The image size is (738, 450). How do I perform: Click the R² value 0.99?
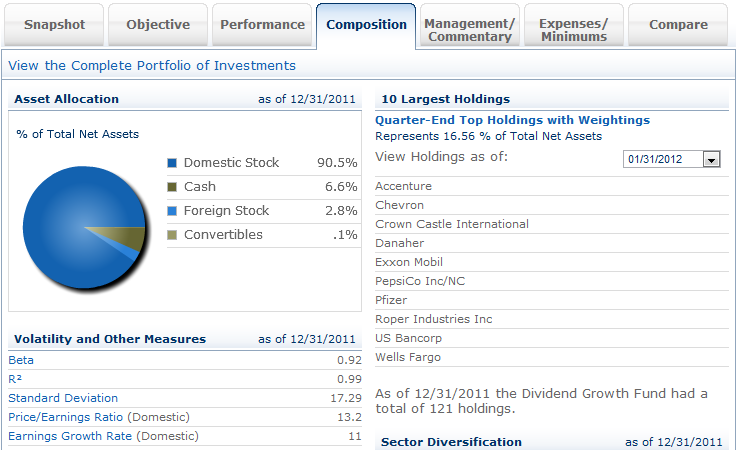pos(349,379)
